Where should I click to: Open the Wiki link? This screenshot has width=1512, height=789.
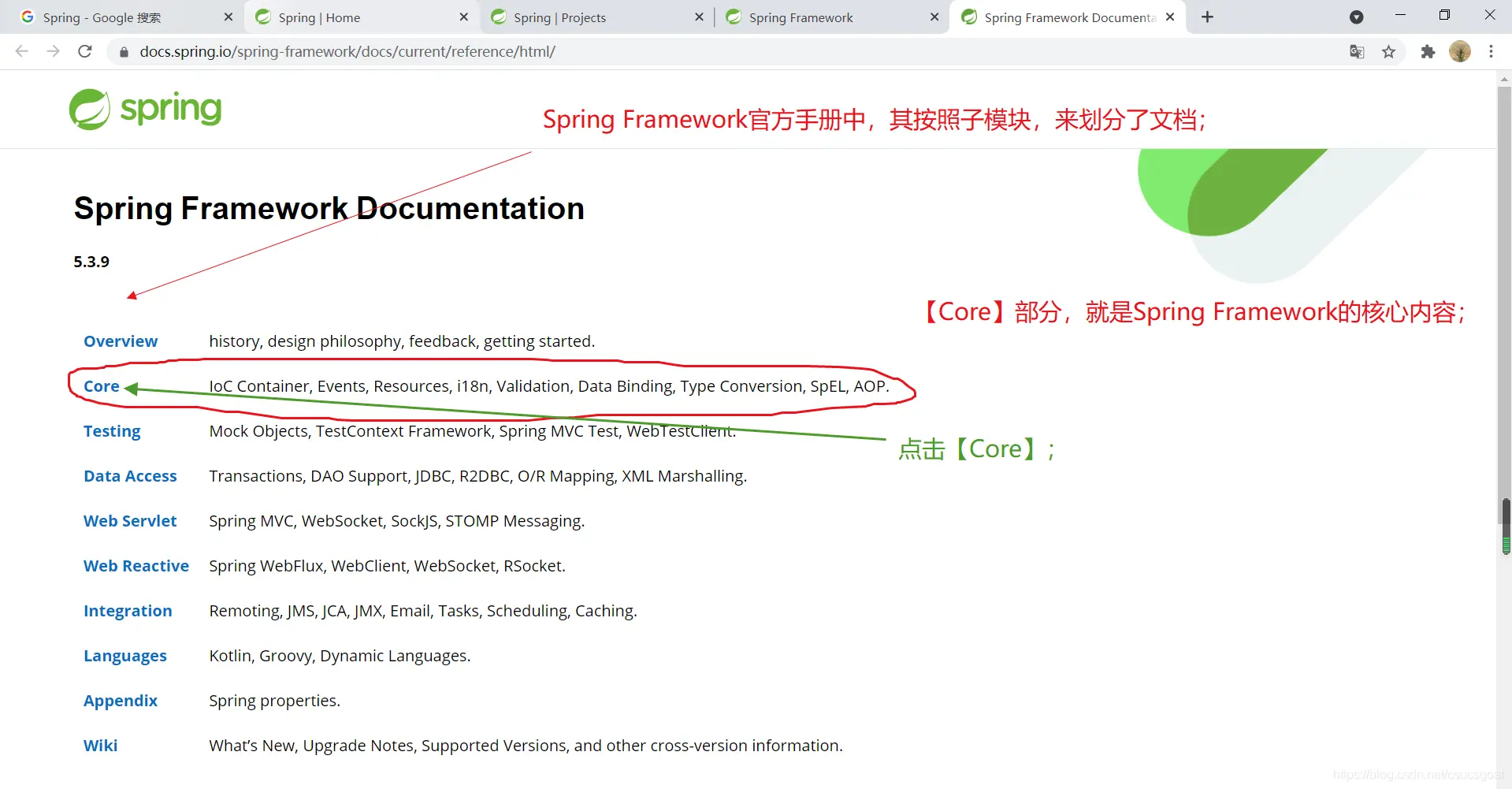tap(101, 746)
